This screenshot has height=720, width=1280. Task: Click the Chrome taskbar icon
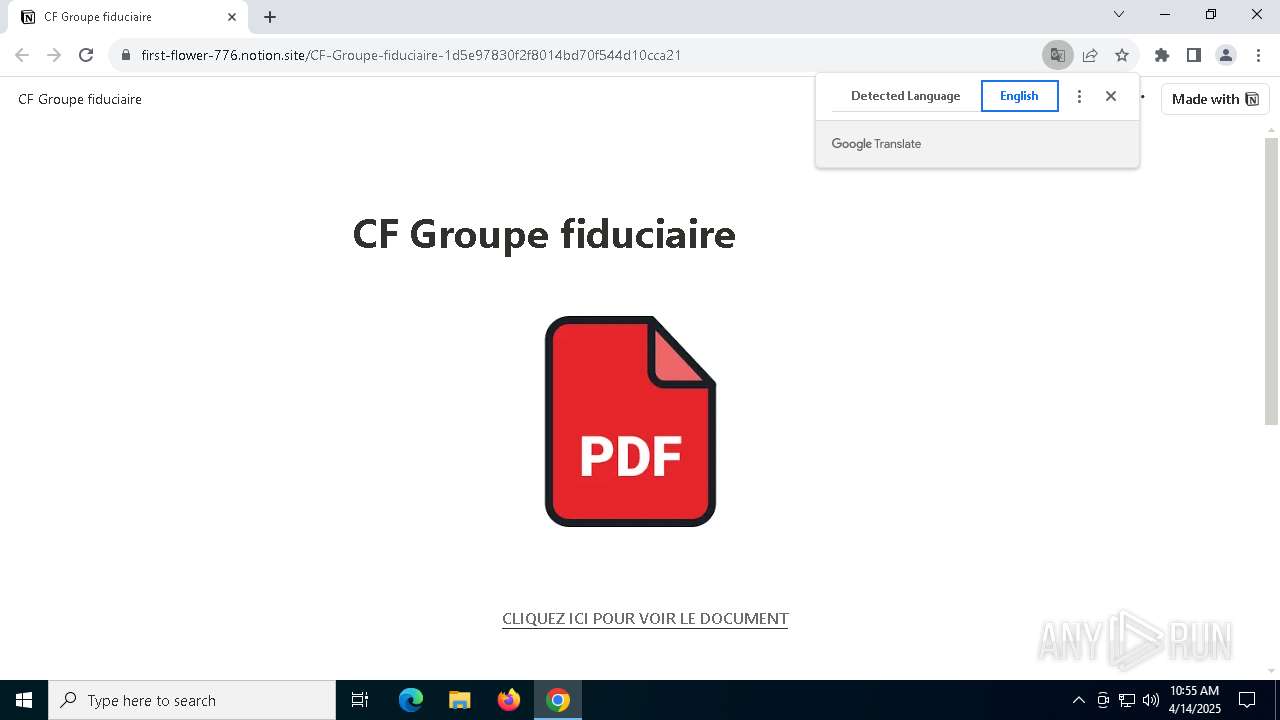pos(558,700)
